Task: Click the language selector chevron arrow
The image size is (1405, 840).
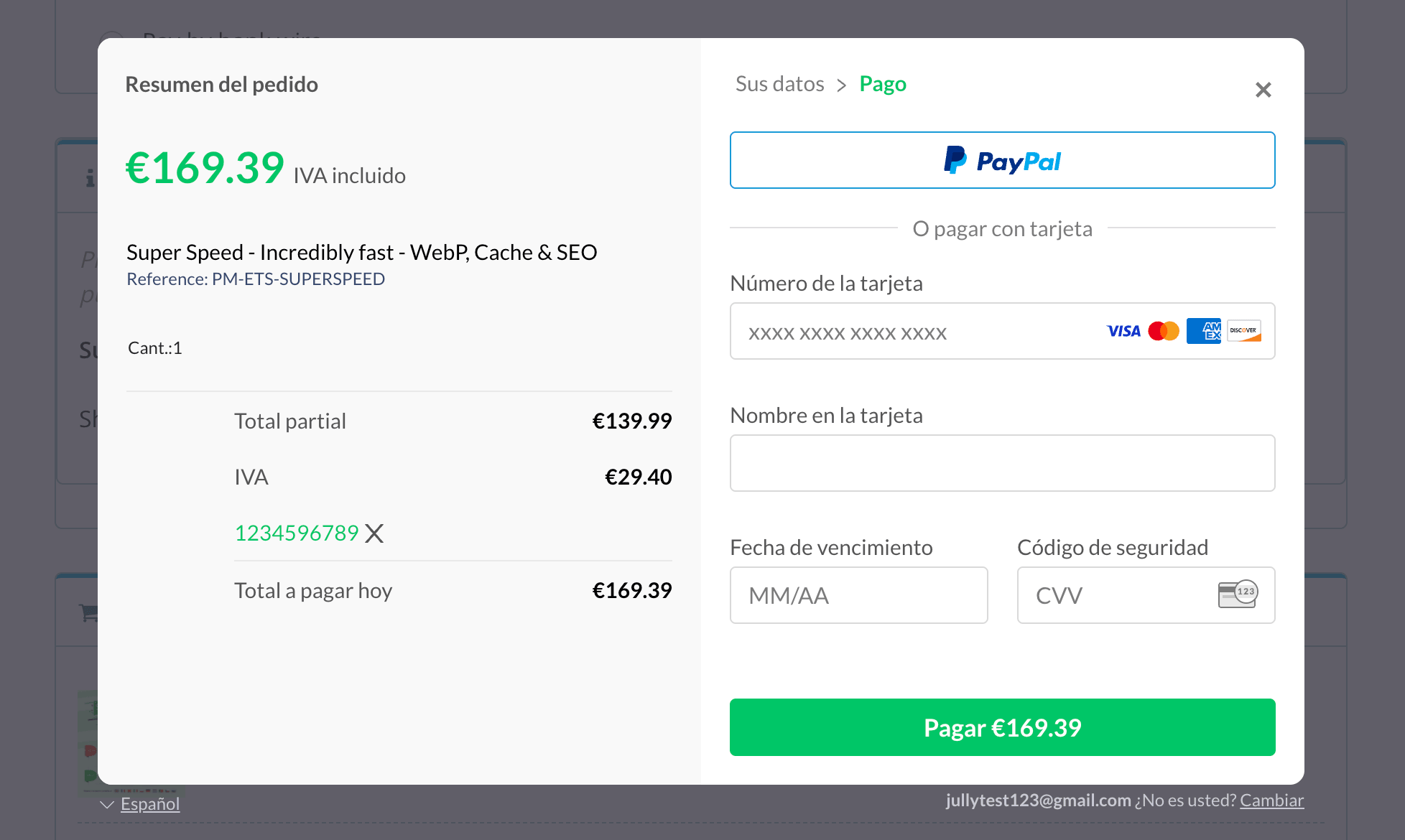Action: tap(107, 805)
